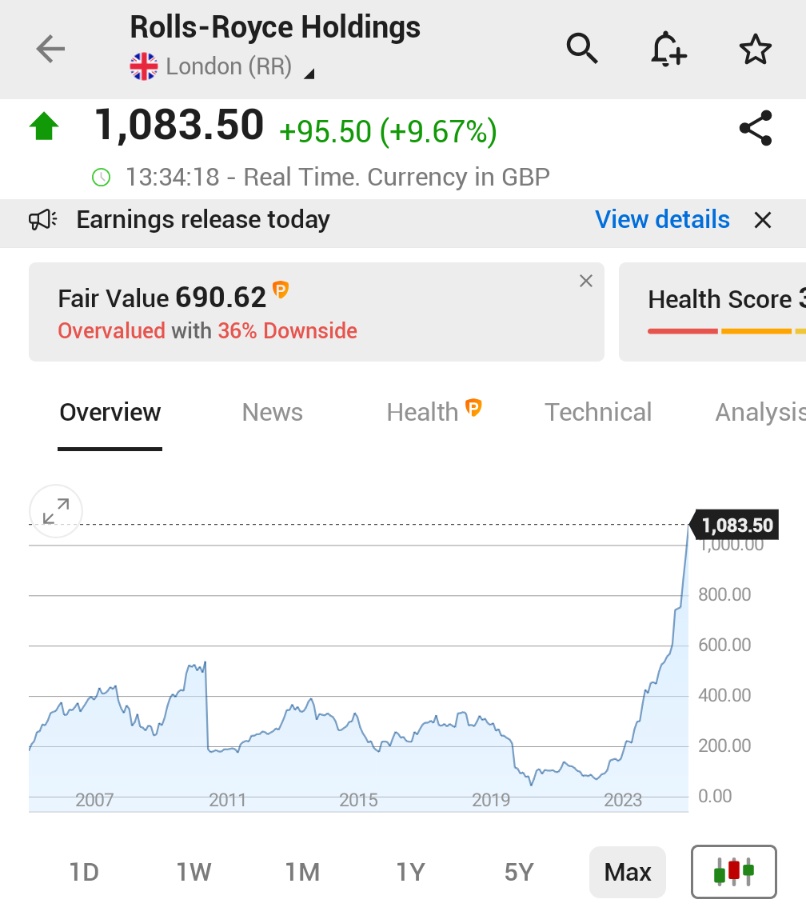Image resolution: width=806 pixels, height=919 pixels.
Task: Tap the Overvalued with 36% Downside text
Action: click(x=208, y=331)
